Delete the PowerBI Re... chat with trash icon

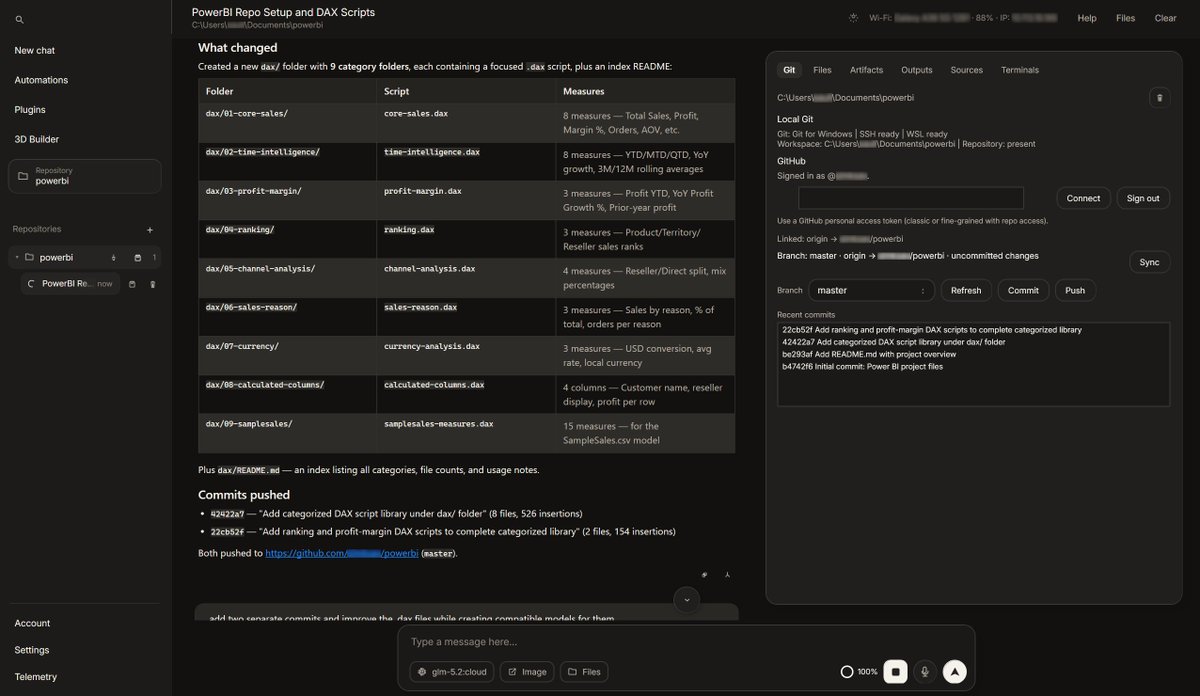(153, 284)
